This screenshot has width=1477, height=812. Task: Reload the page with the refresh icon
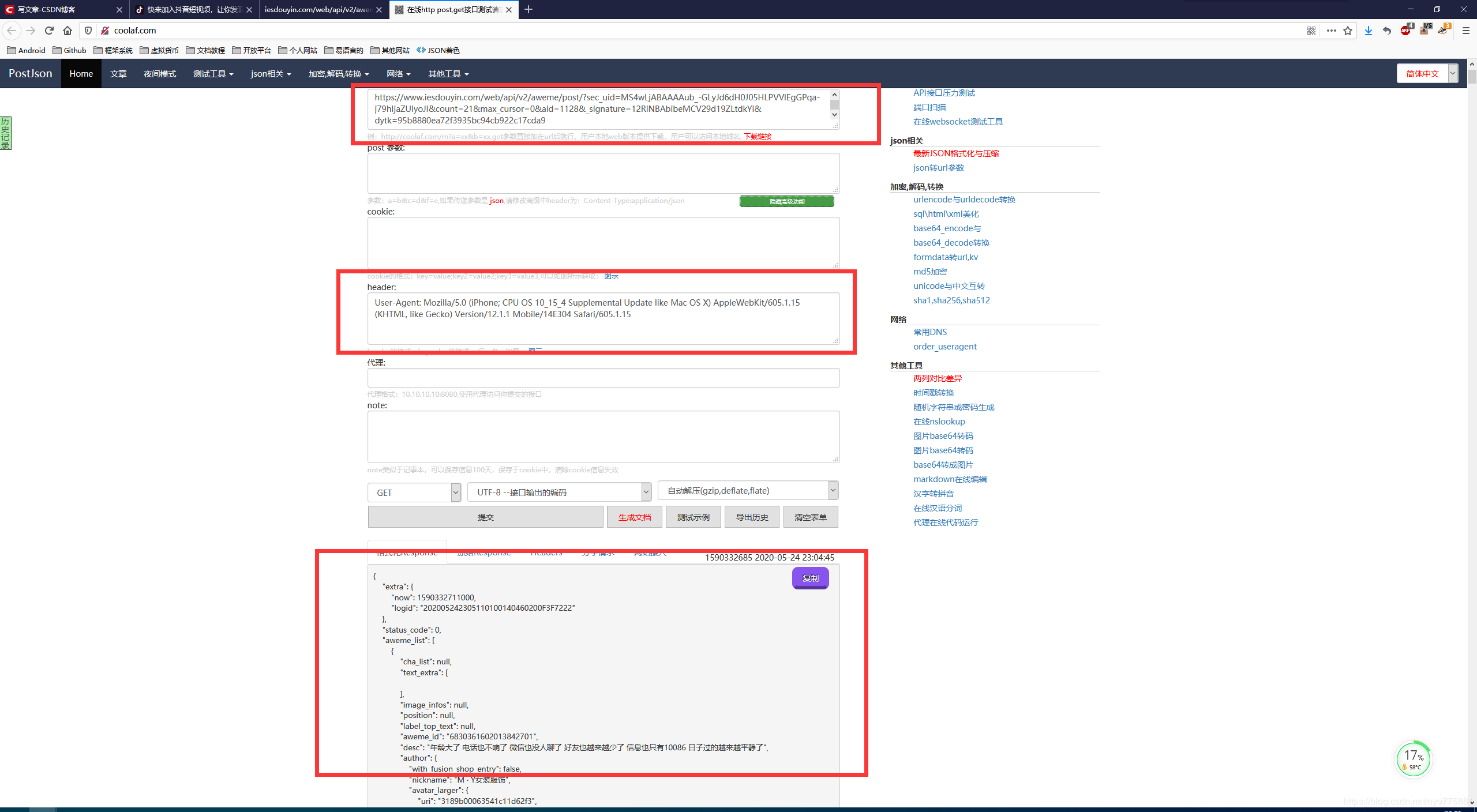(49, 31)
